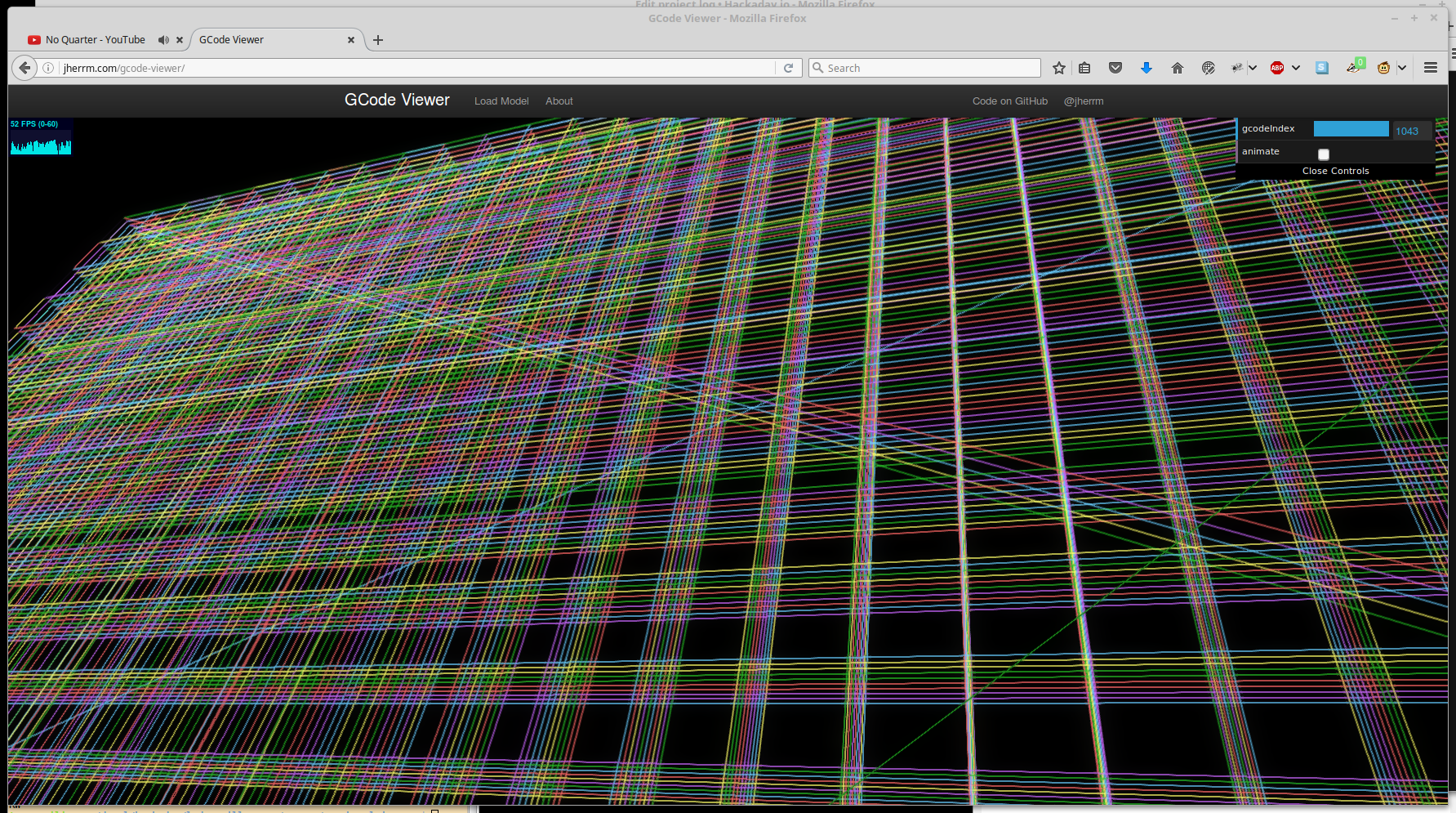
Task: Click the Greasemonkey monkey icon
Action: pyautogui.click(x=1383, y=68)
